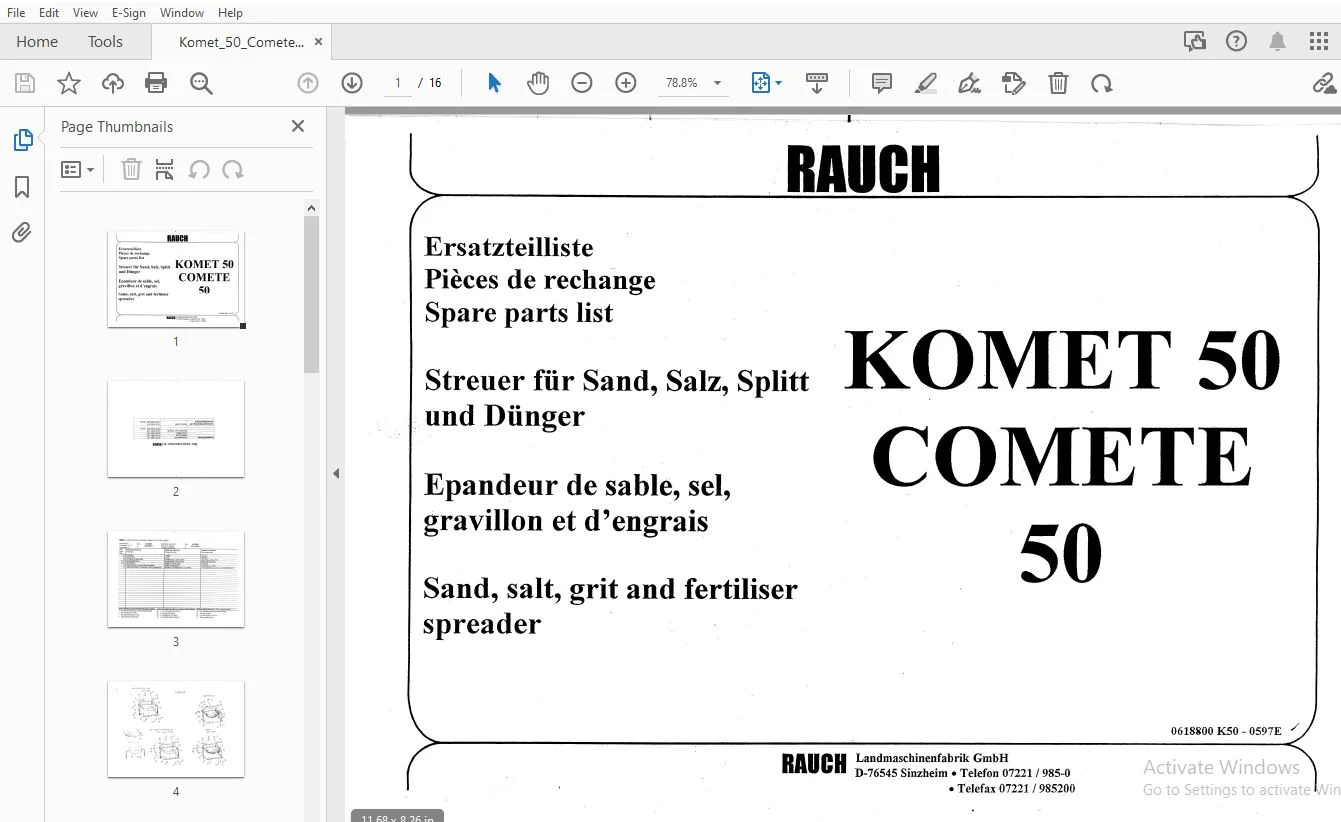Open the File menu
The image size is (1341, 822).
(x=16, y=13)
